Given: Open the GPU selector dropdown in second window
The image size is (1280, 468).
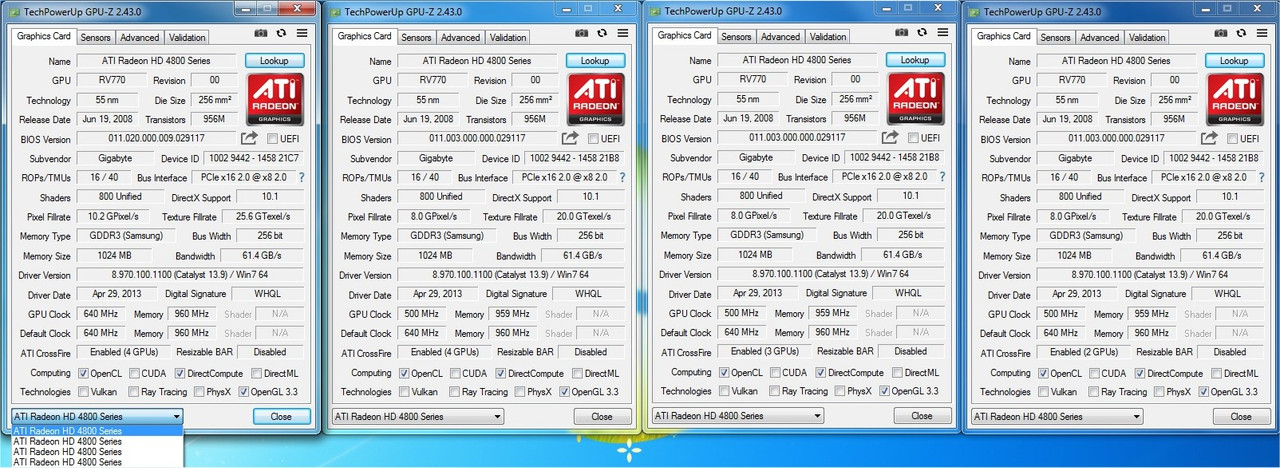Looking at the screenshot, I should [417, 416].
